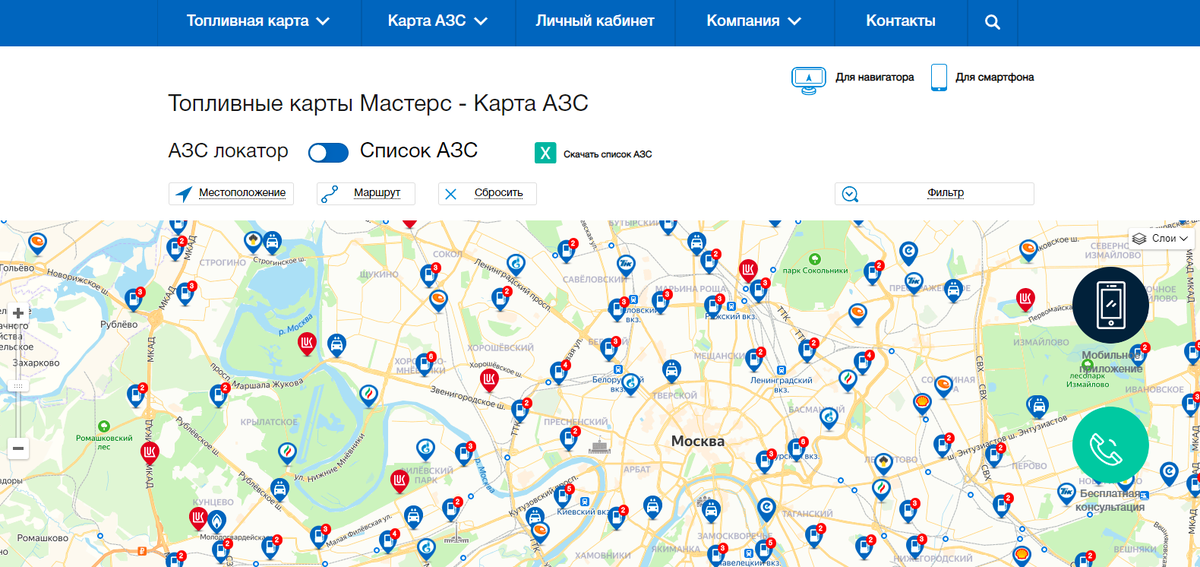Click the Список АЗС label

pos(419,151)
